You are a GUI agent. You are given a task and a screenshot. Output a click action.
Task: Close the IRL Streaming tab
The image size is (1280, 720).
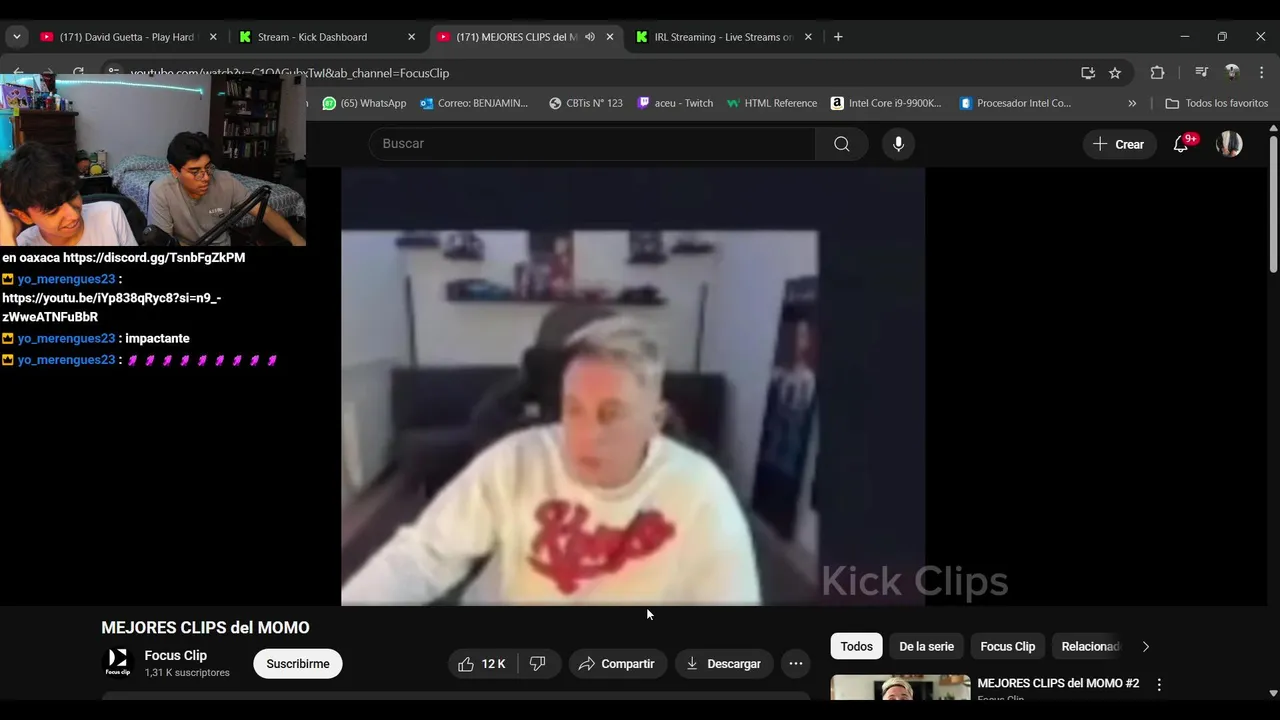tap(808, 37)
